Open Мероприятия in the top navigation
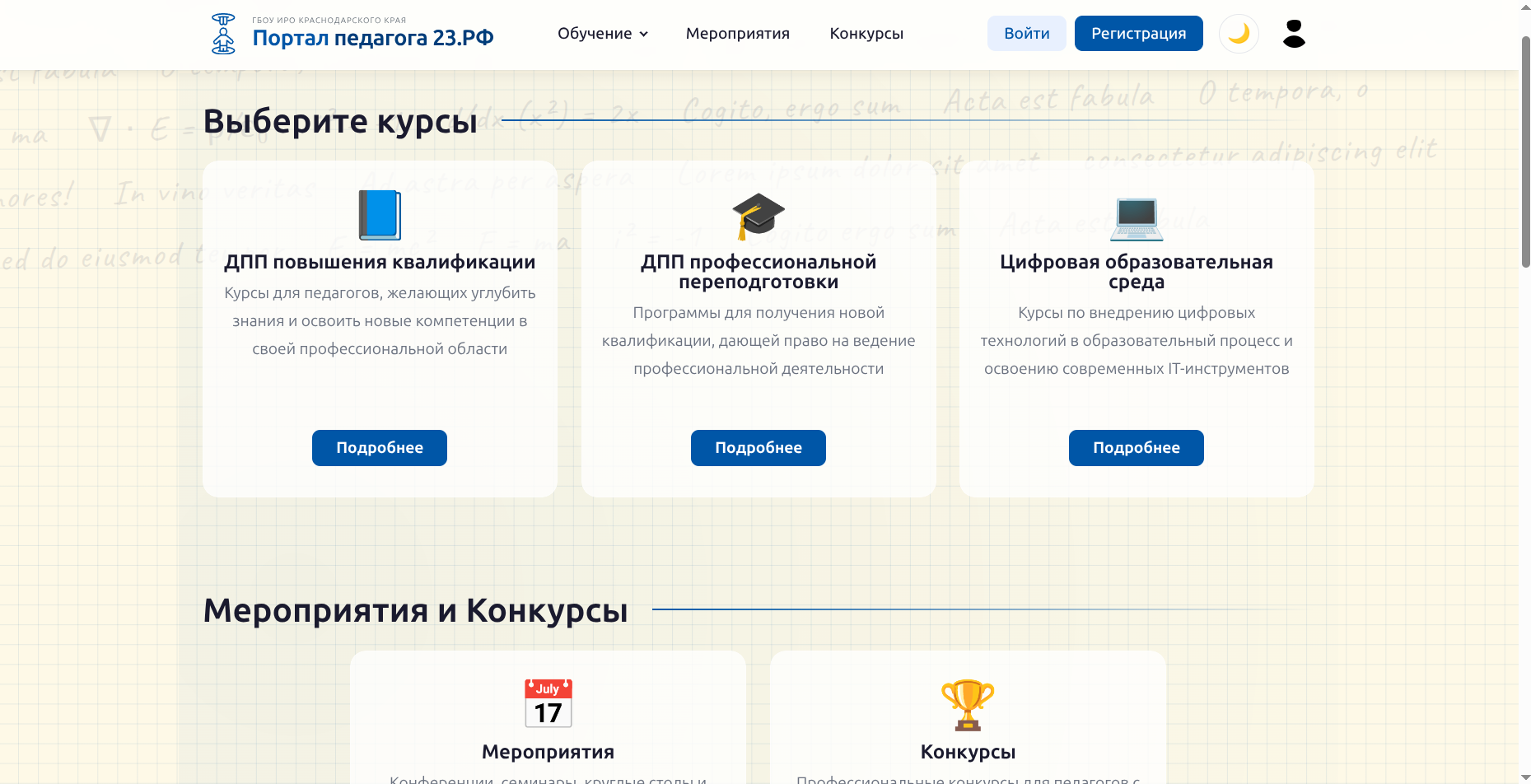1531x784 pixels. [x=738, y=34]
